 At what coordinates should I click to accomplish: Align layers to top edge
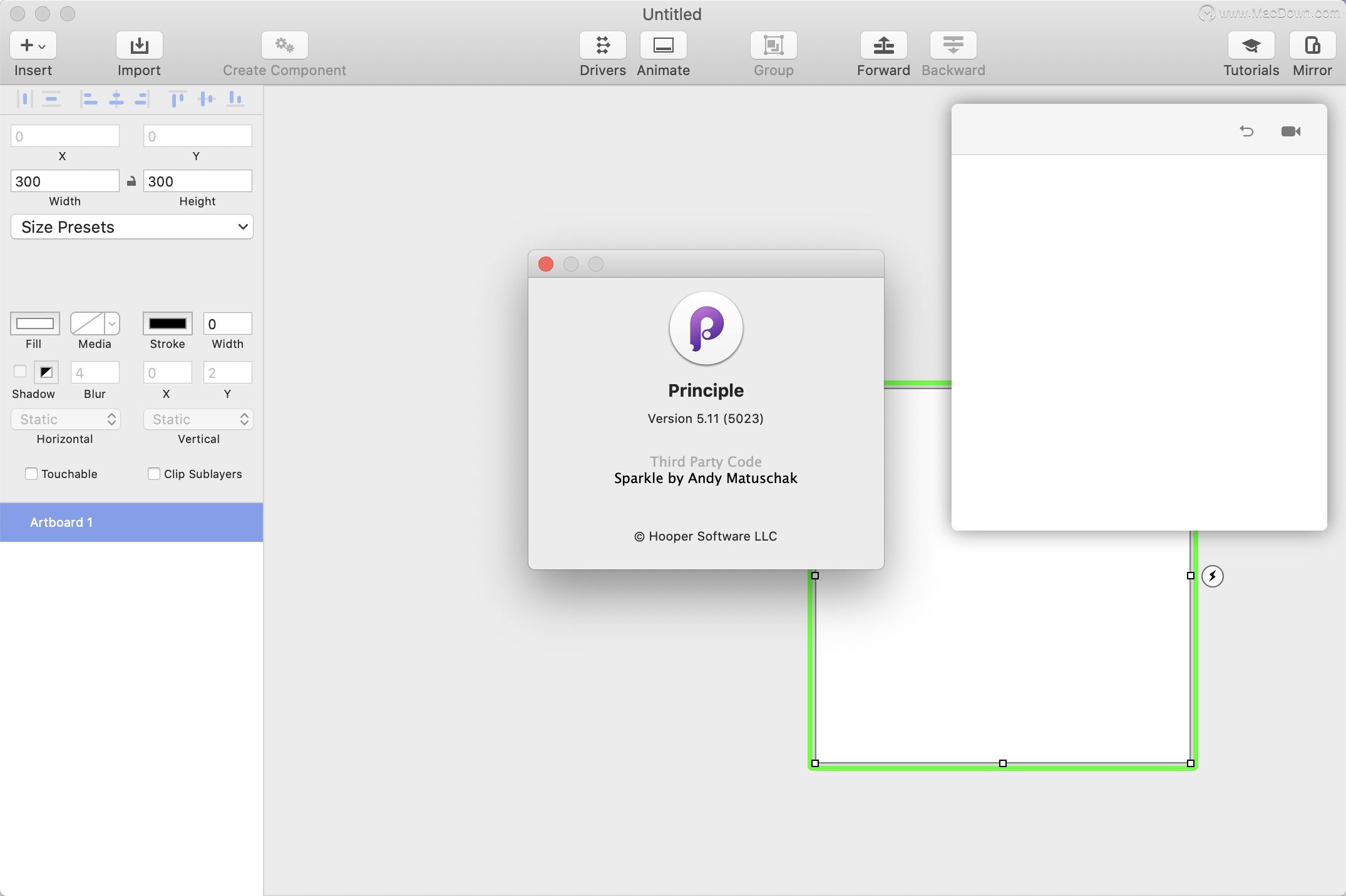pos(177,99)
